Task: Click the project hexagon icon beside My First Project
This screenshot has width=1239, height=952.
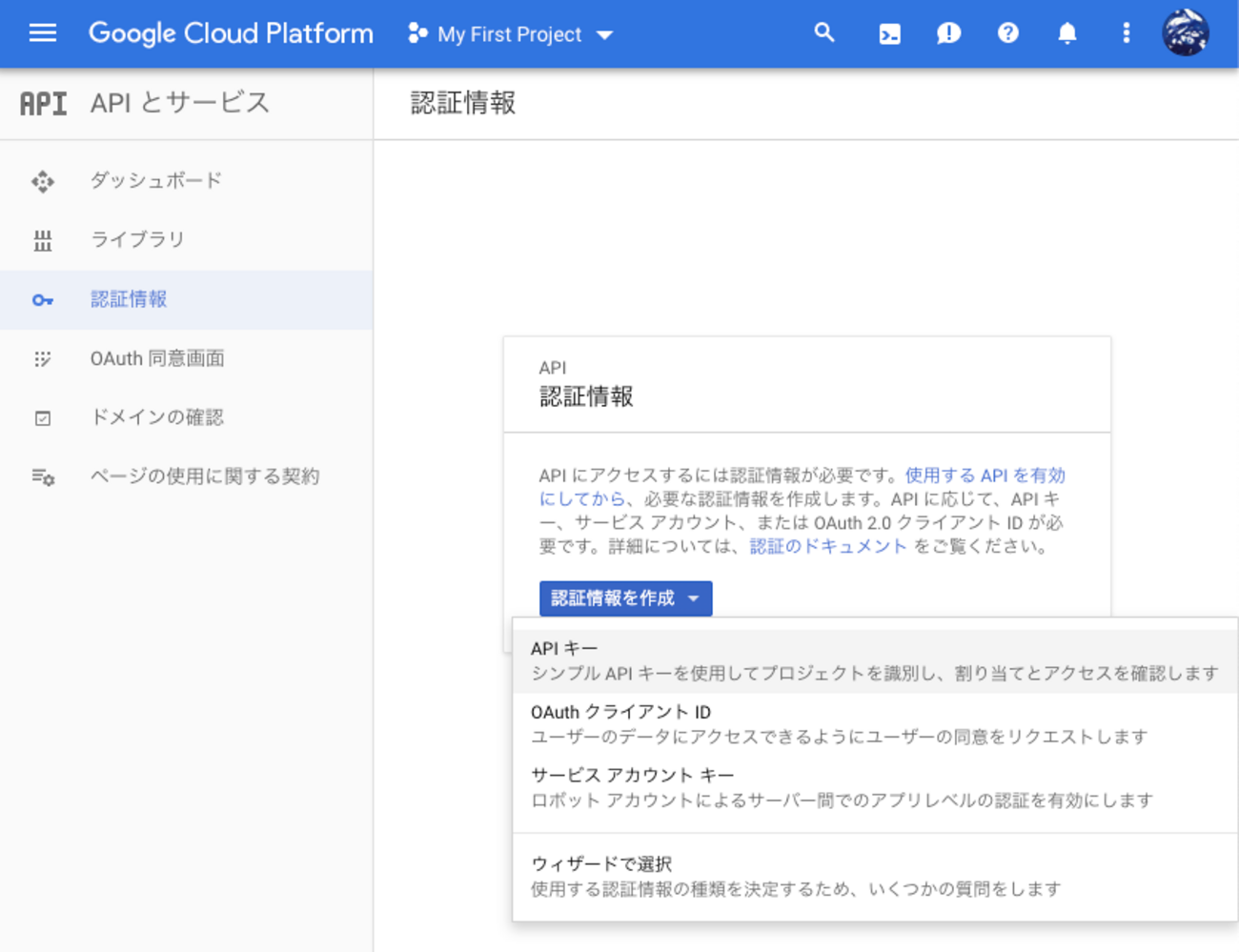Action: 417,33
